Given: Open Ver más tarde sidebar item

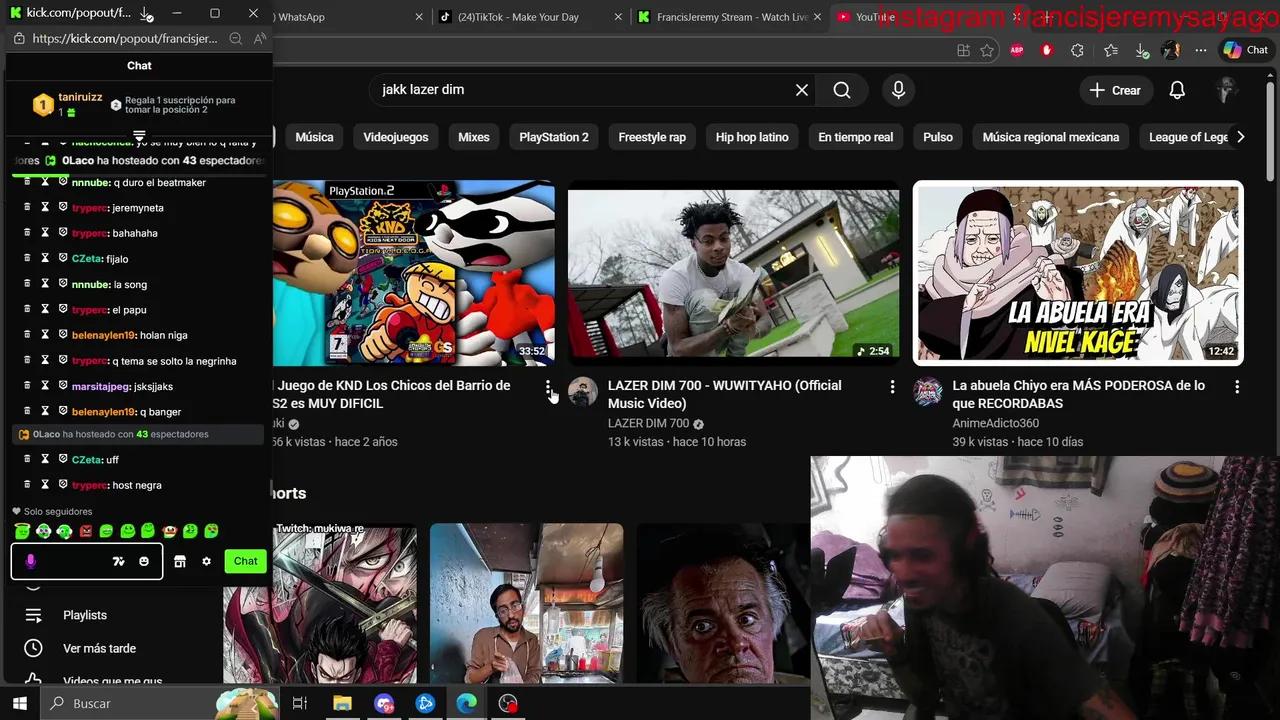Looking at the screenshot, I should (x=99, y=649).
